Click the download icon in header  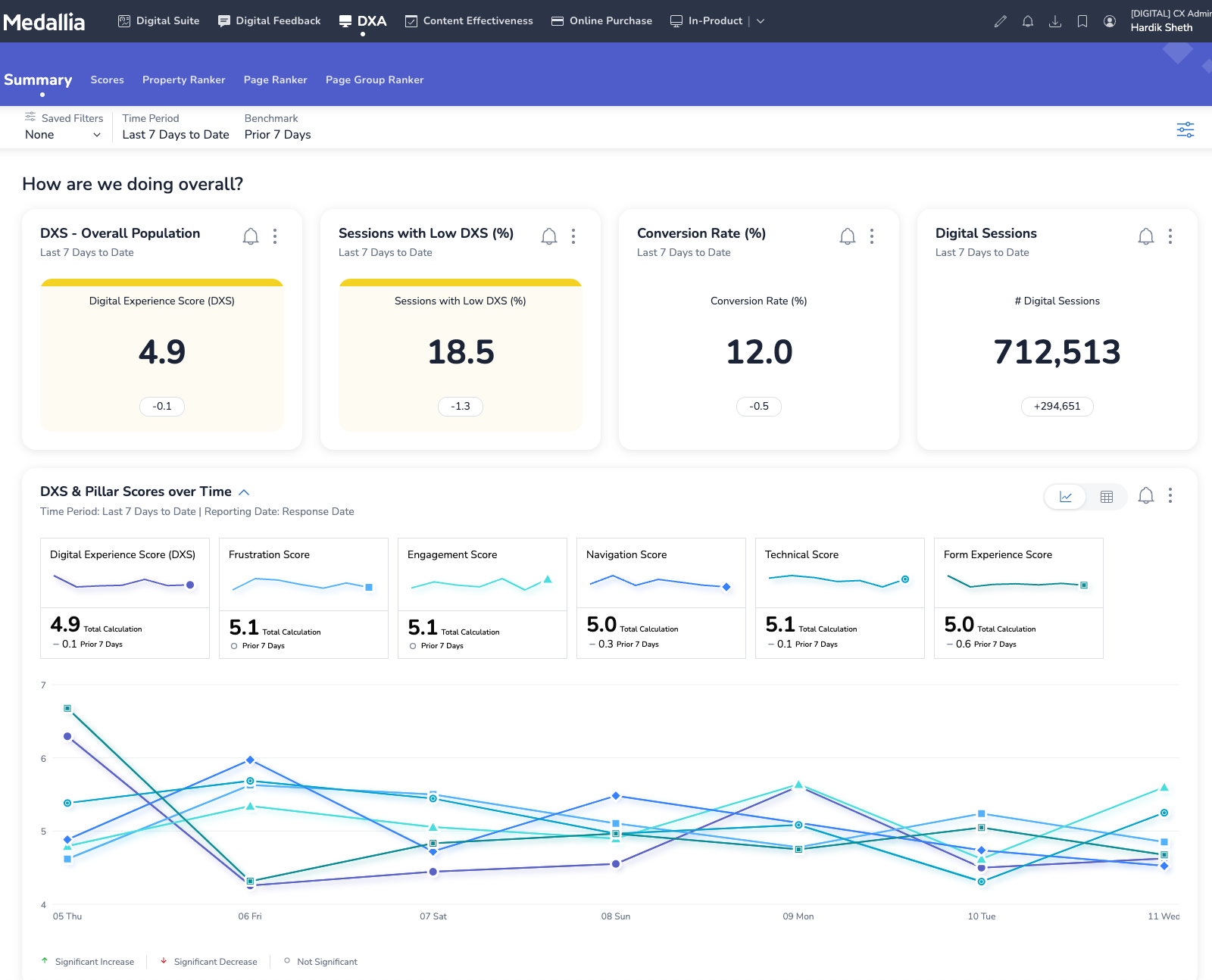pyautogui.click(x=1054, y=21)
